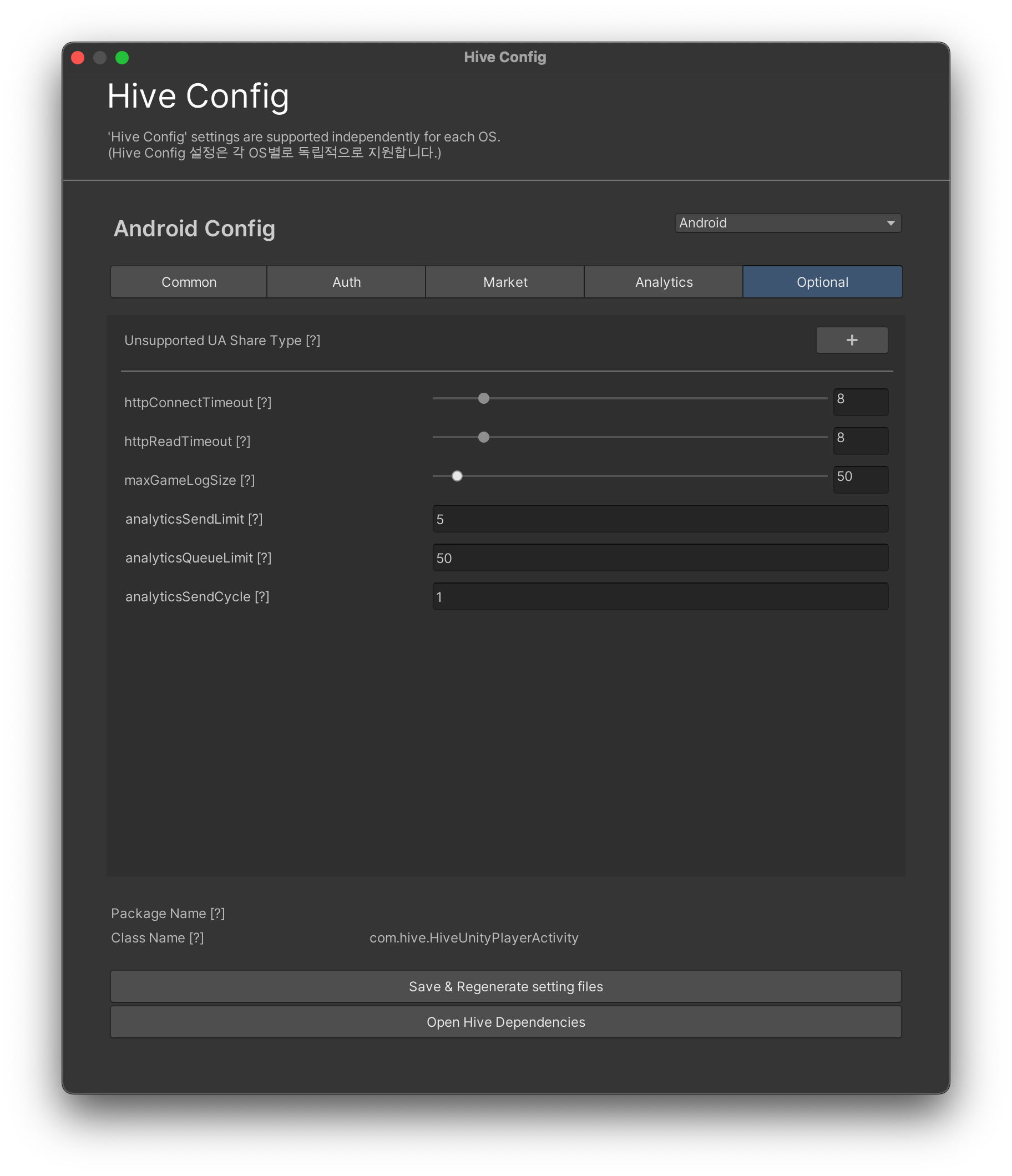Click the maxGameLogSize slider handle
Image resolution: width=1012 pixels, height=1176 pixels.
pyautogui.click(x=457, y=476)
